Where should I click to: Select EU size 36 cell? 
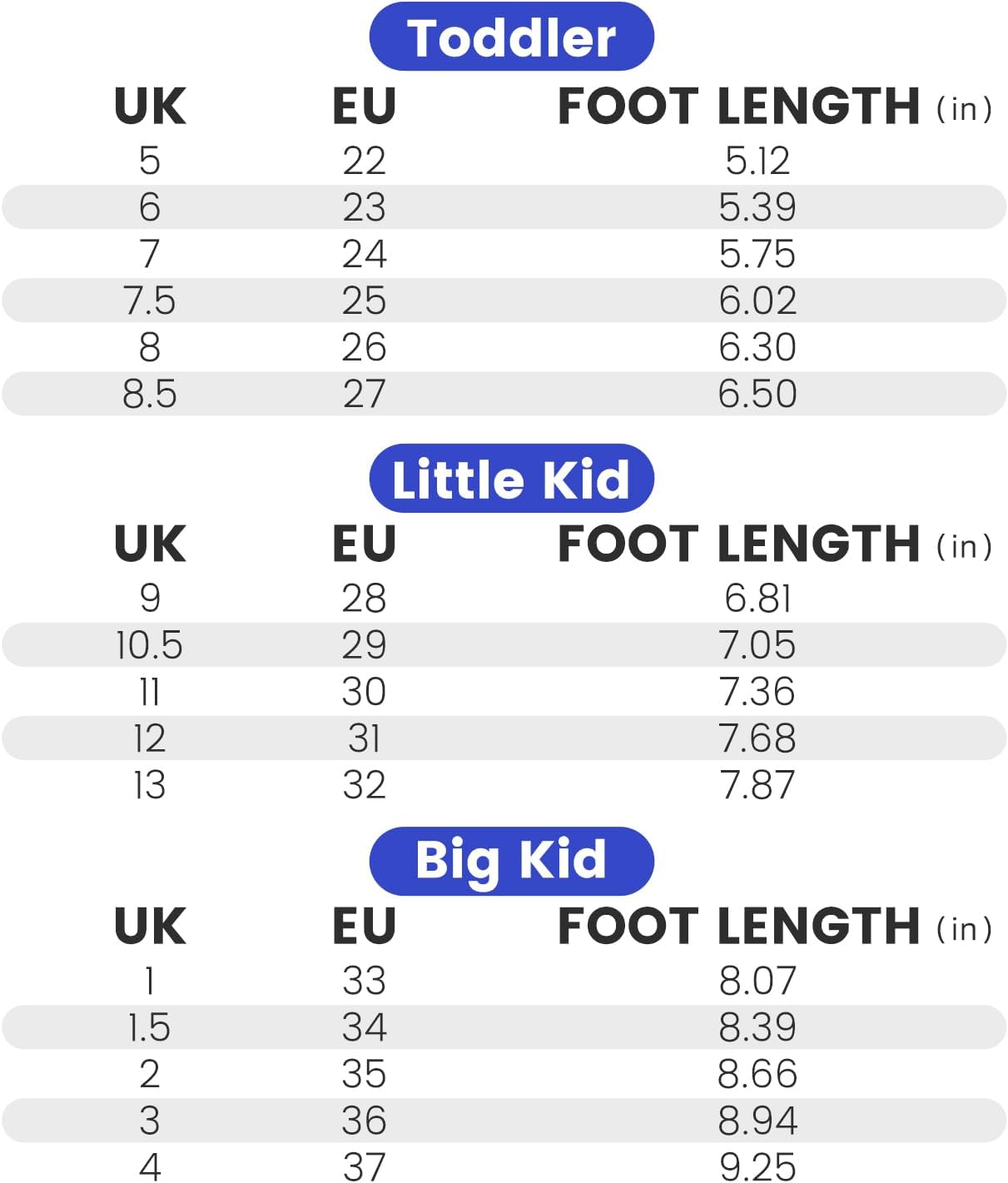(364, 1121)
